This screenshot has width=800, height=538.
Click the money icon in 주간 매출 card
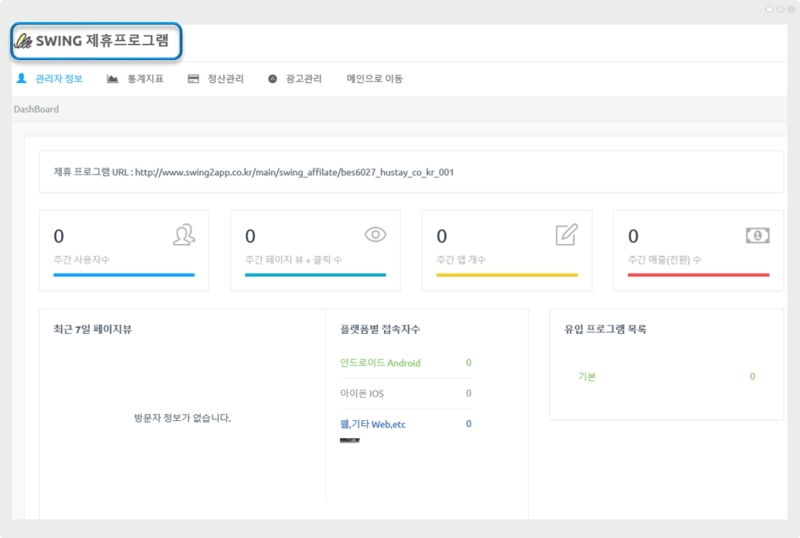tap(757, 235)
